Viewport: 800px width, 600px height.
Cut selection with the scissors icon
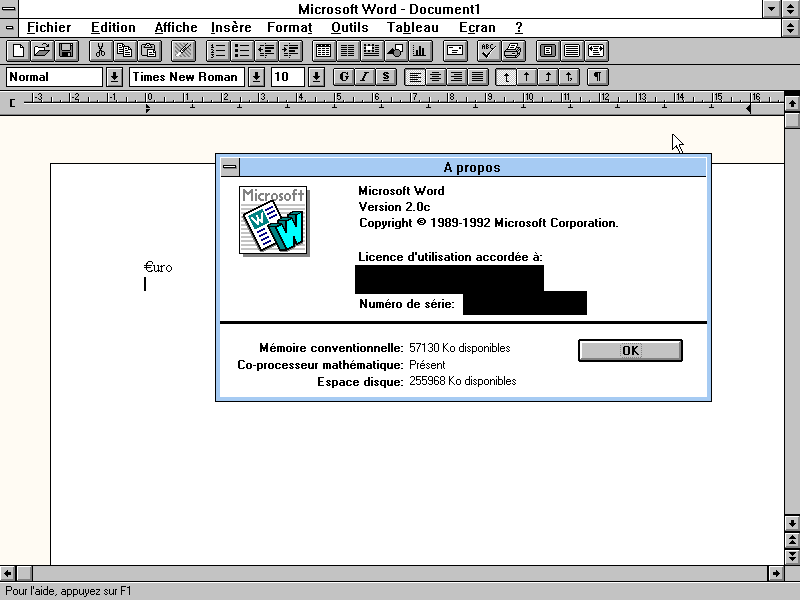click(101, 51)
